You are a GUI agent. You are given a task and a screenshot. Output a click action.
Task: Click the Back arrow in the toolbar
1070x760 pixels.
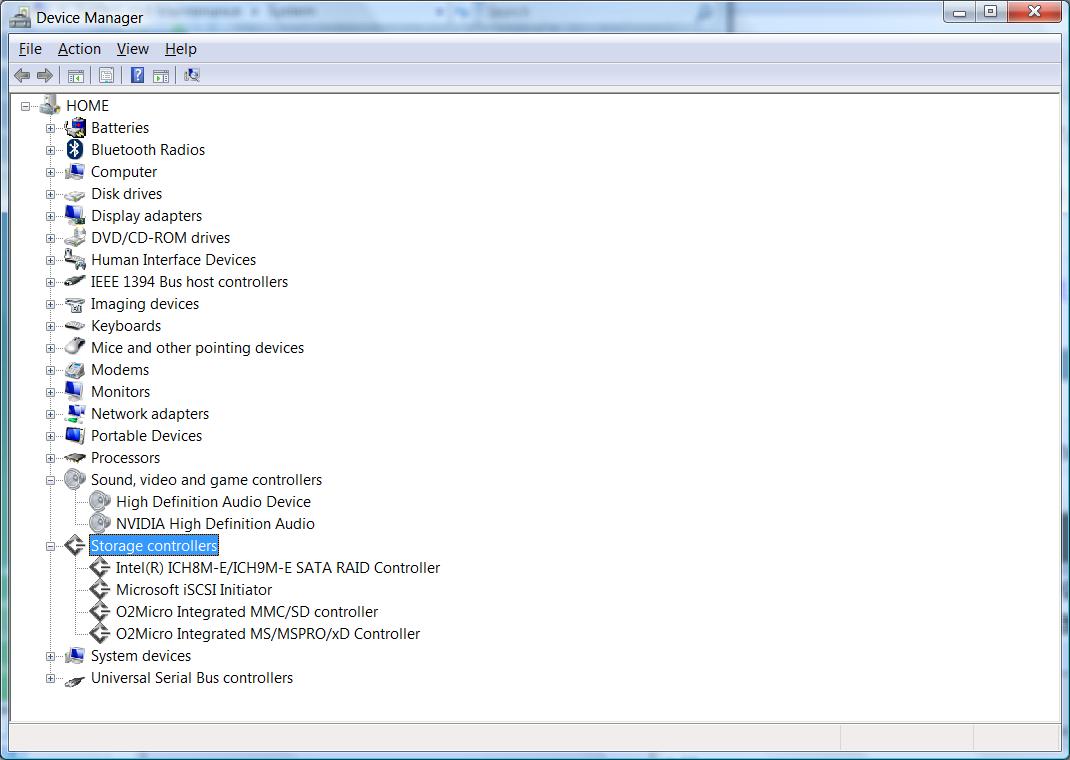click(x=22, y=75)
